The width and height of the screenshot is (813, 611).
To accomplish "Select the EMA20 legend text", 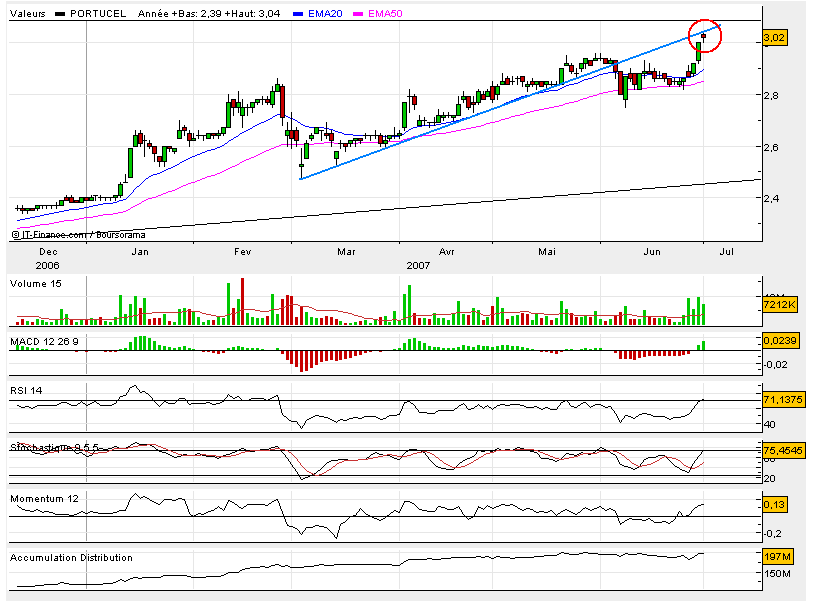I will 325,14.
